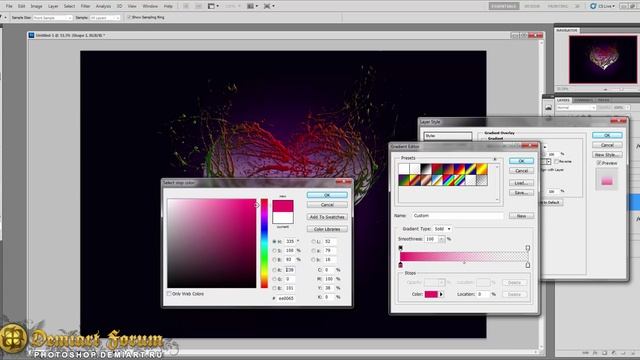This screenshot has width=640, height=360.
Task: Select the black-to-white gradient preset
Action: click(x=426, y=169)
